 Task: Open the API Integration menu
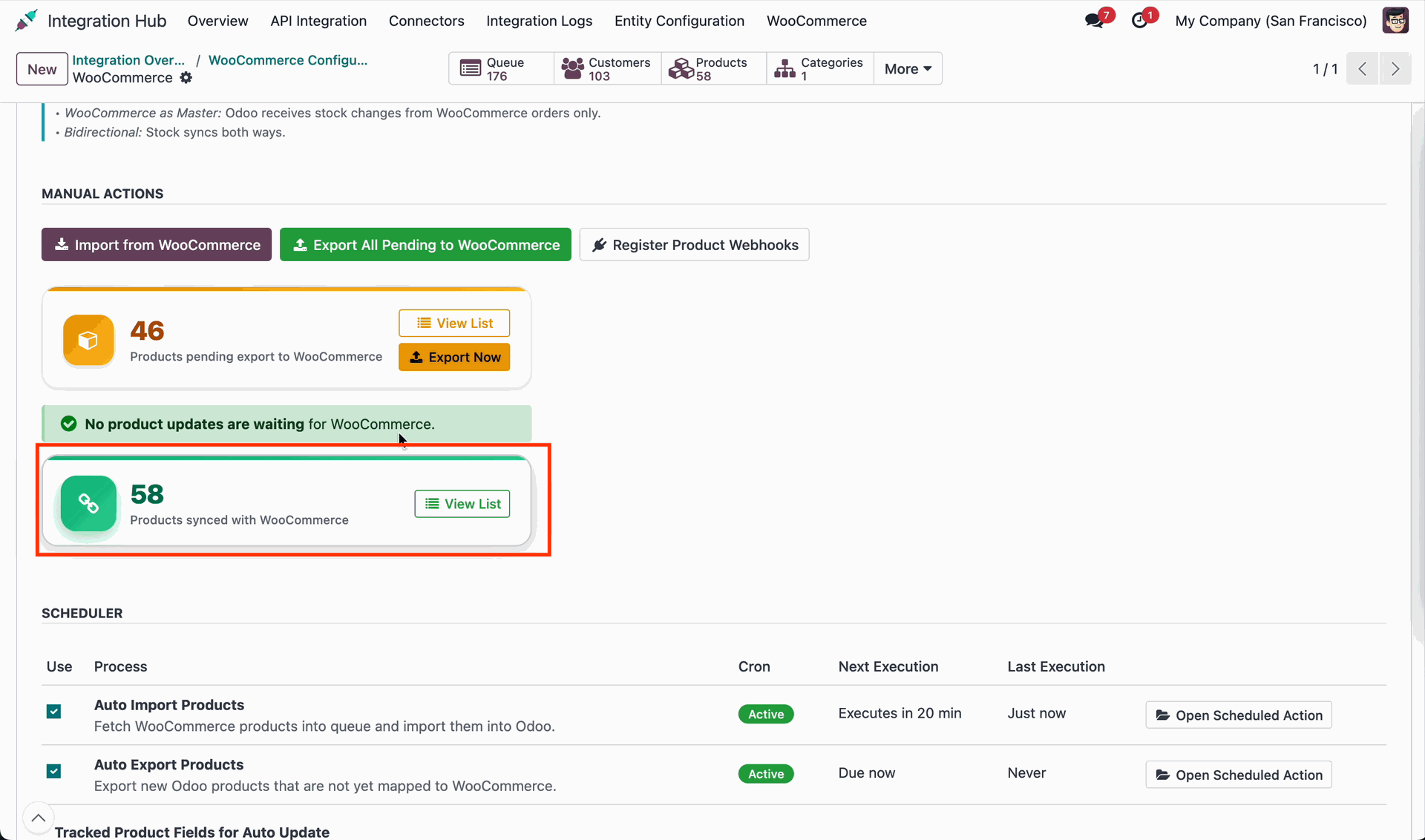click(x=318, y=21)
